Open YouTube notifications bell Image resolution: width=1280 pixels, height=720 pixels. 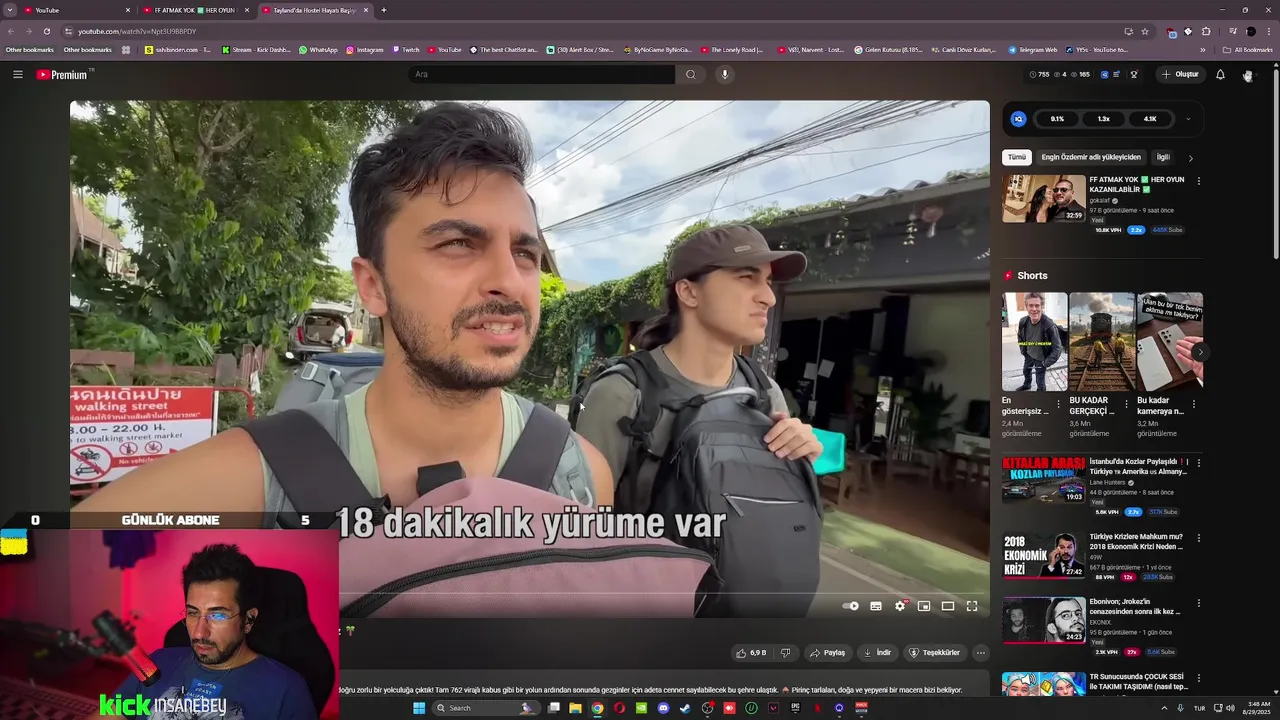(1220, 74)
